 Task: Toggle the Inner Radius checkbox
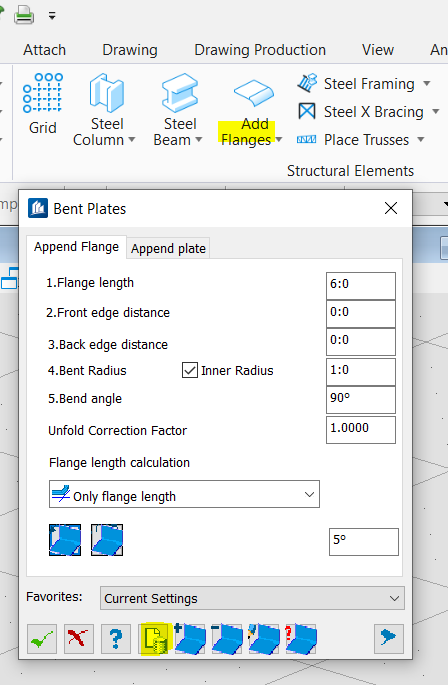point(190,370)
